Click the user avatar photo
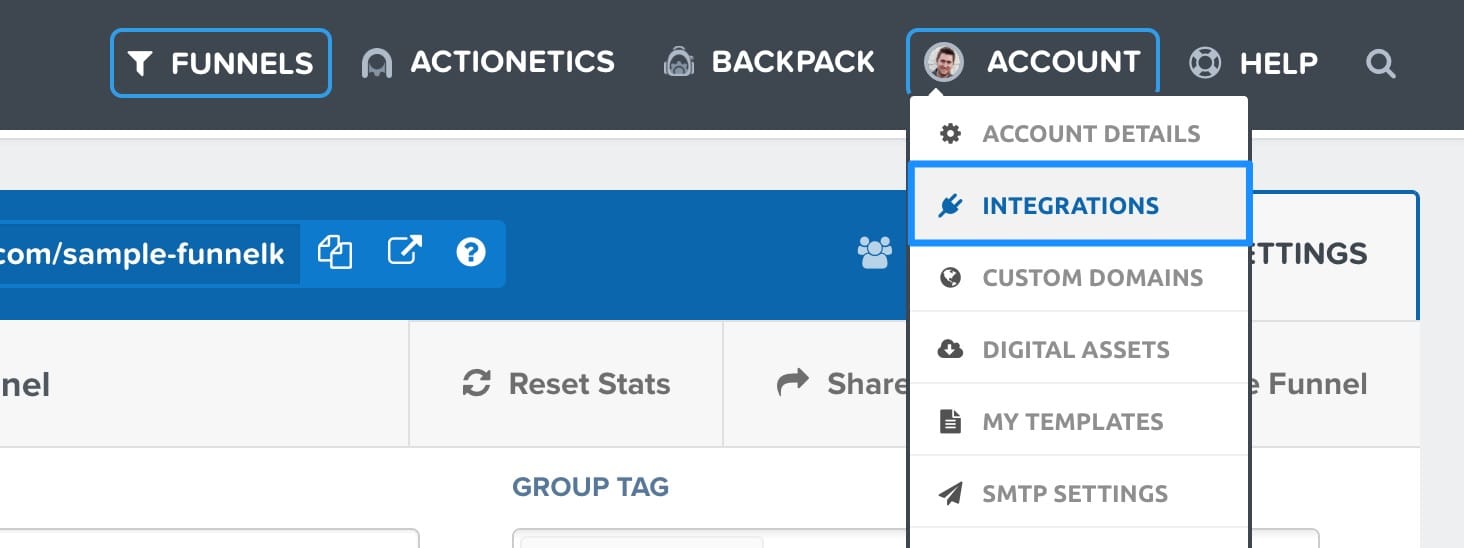The width and height of the screenshot is (1464, 548). click(944, 62)
